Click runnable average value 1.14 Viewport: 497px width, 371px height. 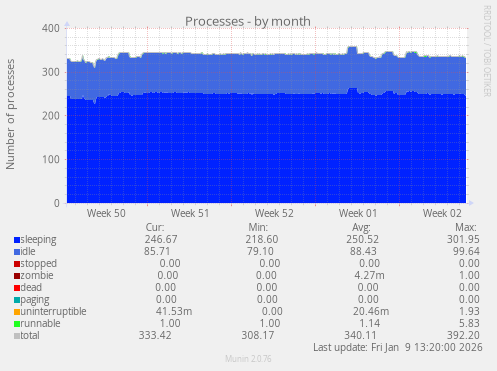tap(370, 323)
